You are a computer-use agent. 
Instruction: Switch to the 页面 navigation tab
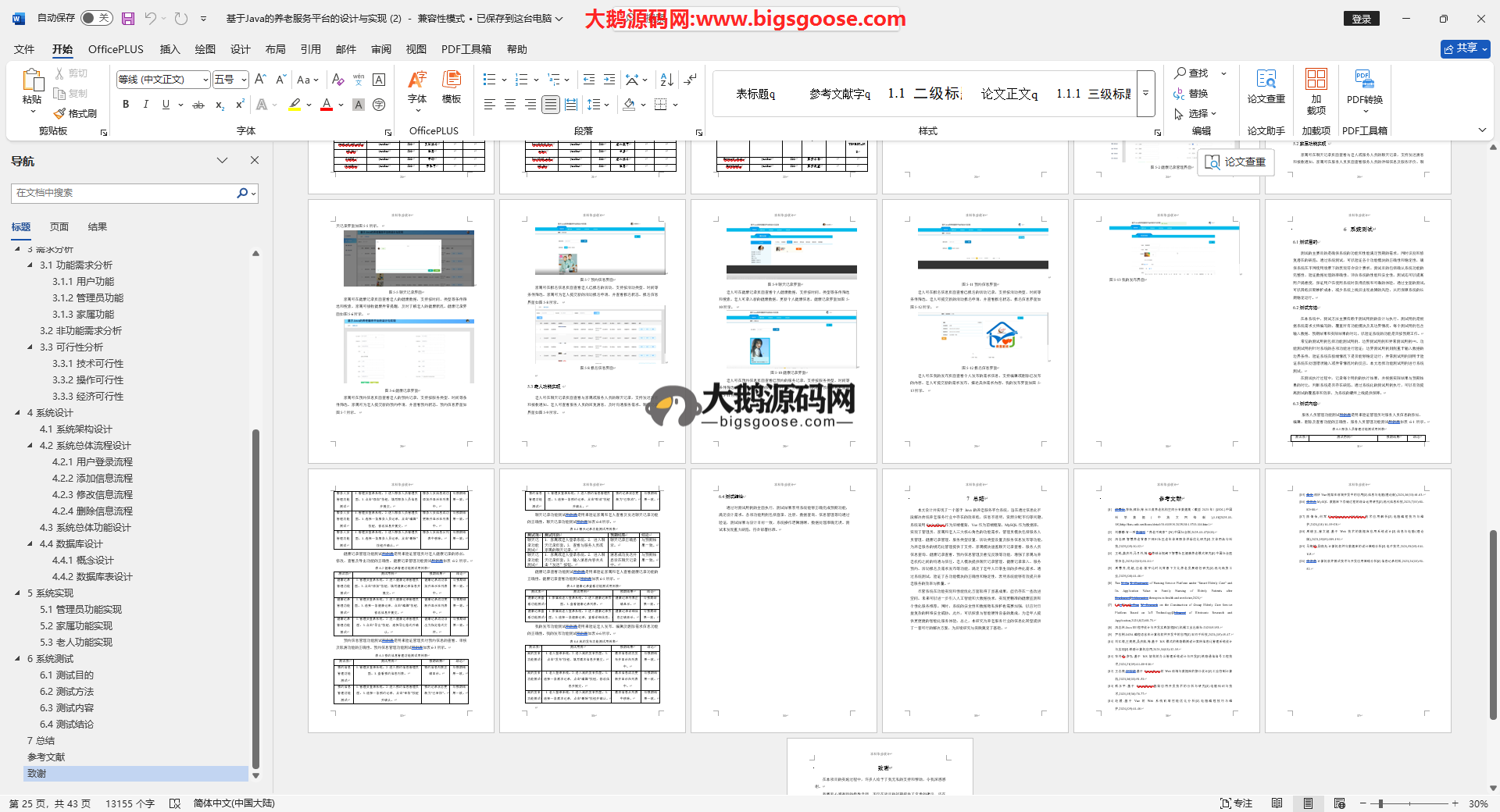[x=59, y=227]
